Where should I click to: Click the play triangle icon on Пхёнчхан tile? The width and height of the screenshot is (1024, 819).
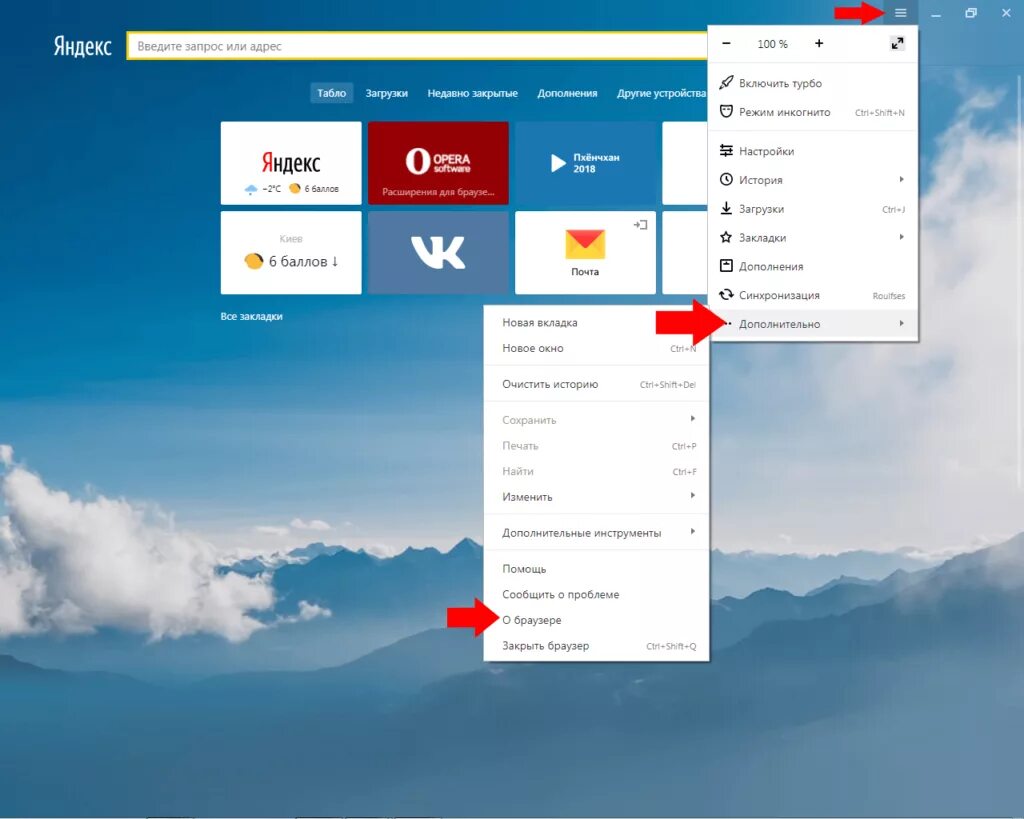558,163
